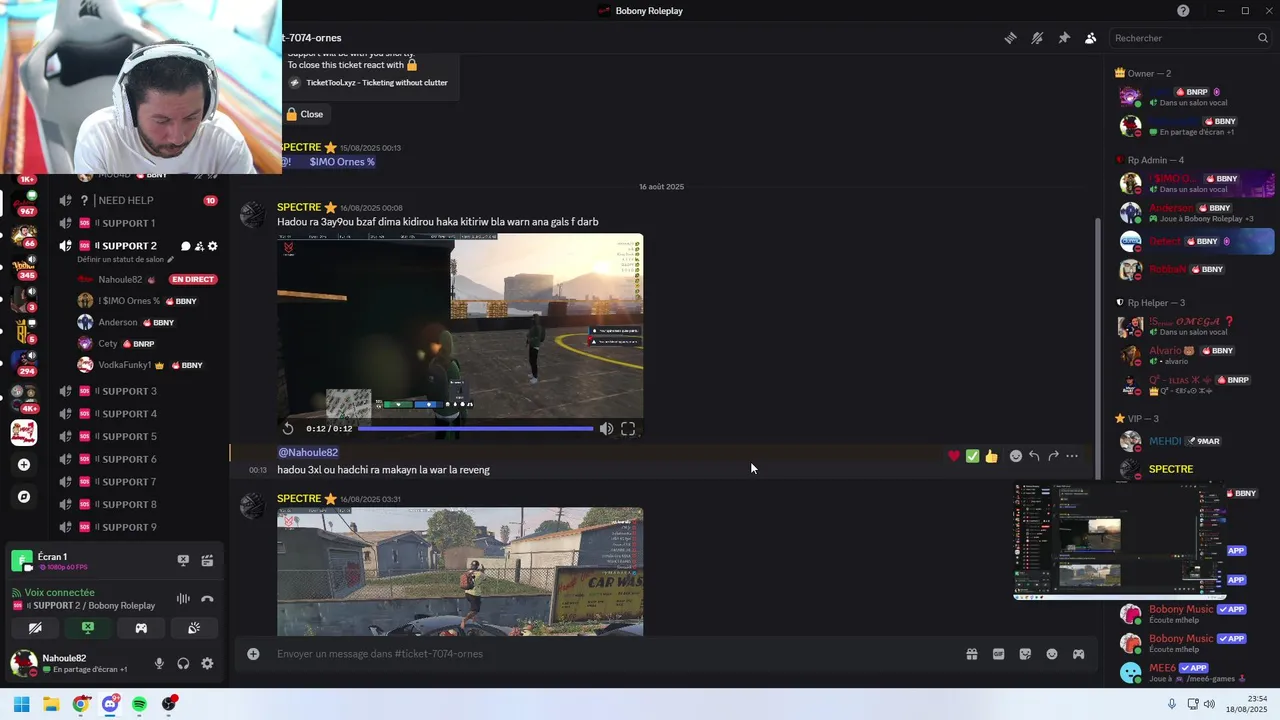Disconnect from voice with the hang-up icon
1280x720 pixels.
click(207, 599)
